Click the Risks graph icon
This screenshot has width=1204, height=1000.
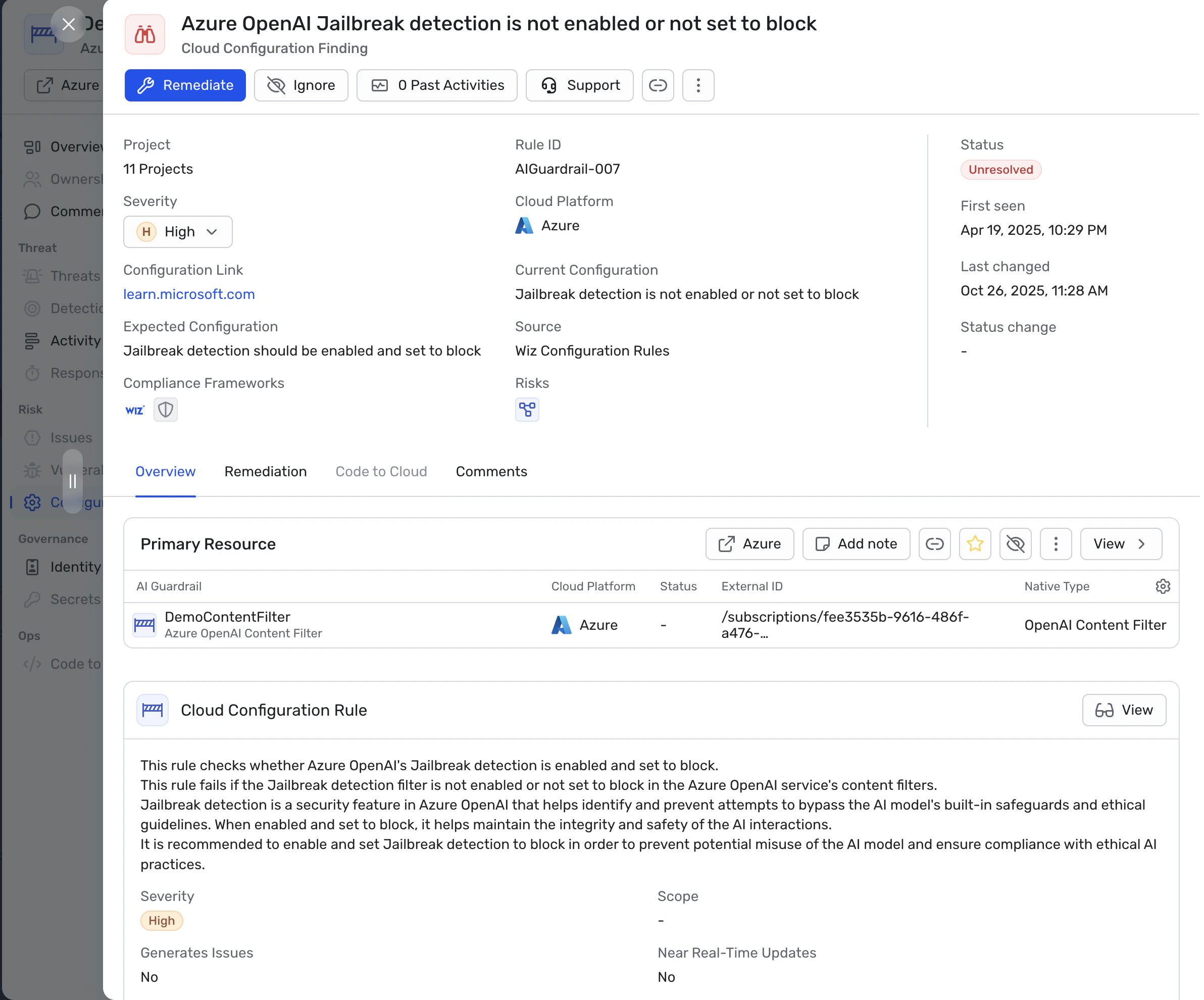click(527, 410)
